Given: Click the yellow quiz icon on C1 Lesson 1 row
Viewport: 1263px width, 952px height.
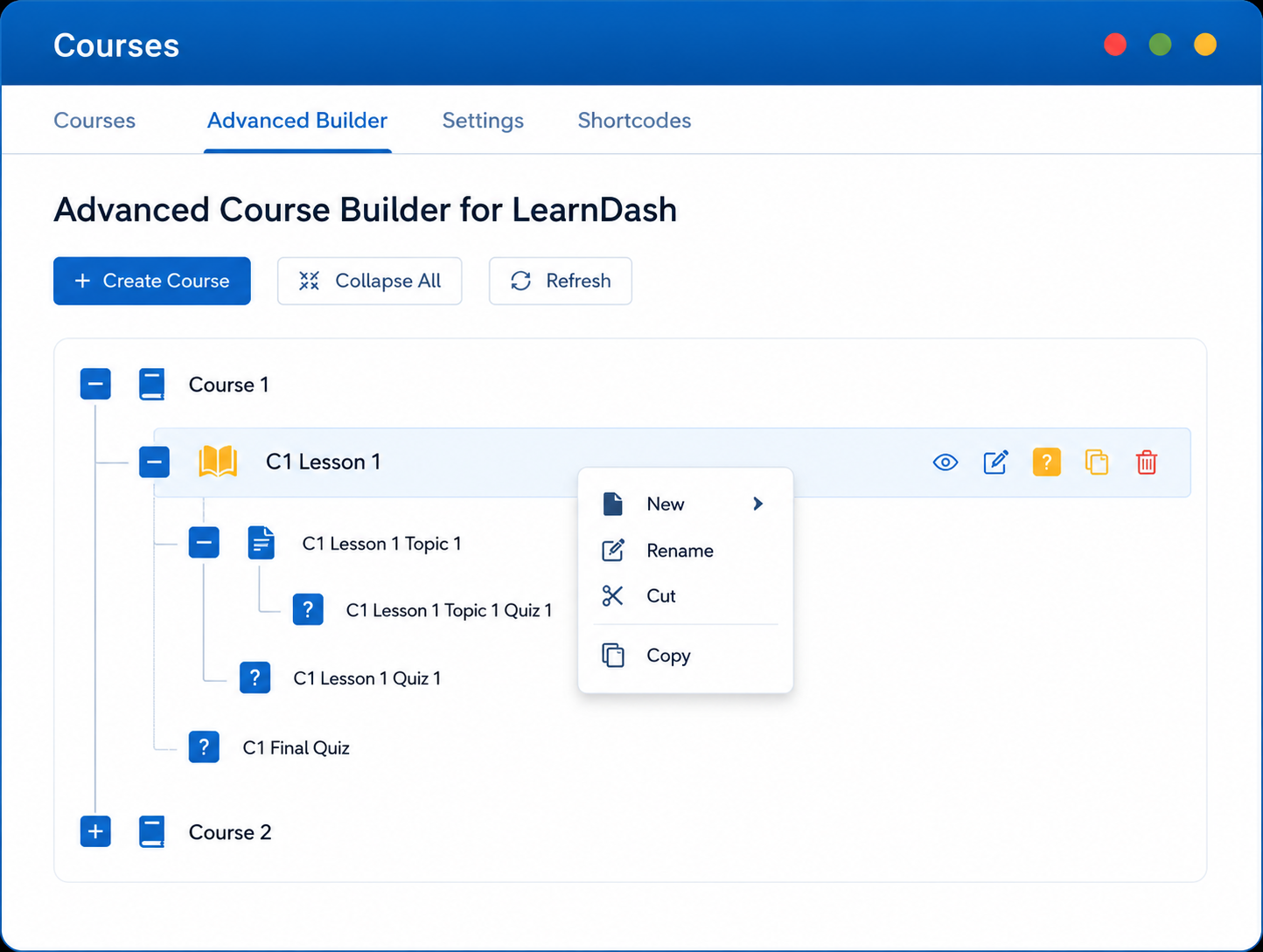Looking at the screenshot, I should tap(1047, 462).
